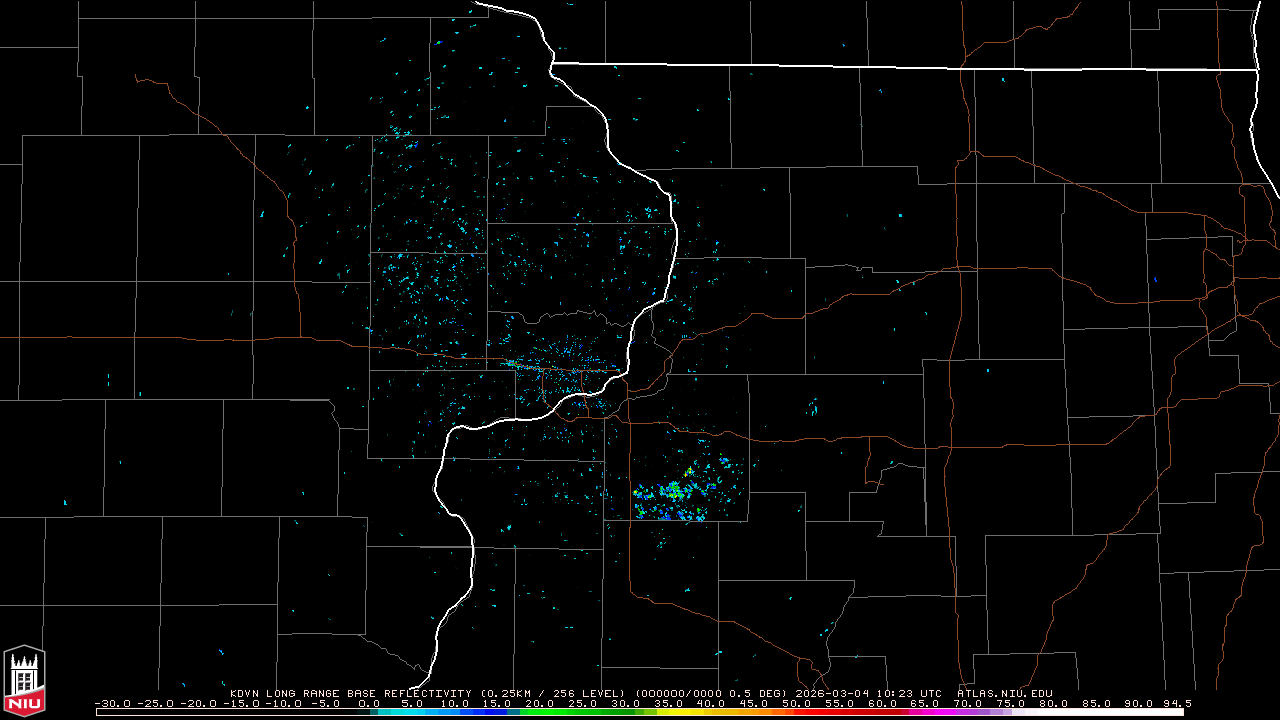Click the 2026-03-04 10:23 UTC timestamp
The height and width of the screenshot is (720, 1280).
pyautogui.click(x=866, y=693)
